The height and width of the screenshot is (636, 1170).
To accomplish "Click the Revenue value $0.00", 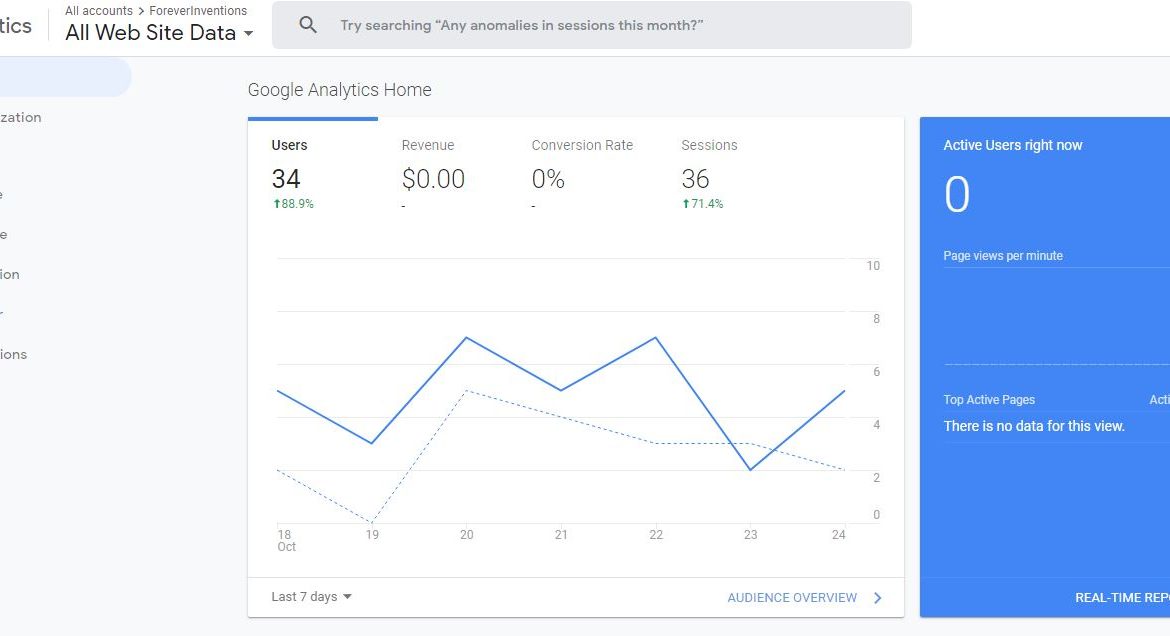I will point(433,178).
